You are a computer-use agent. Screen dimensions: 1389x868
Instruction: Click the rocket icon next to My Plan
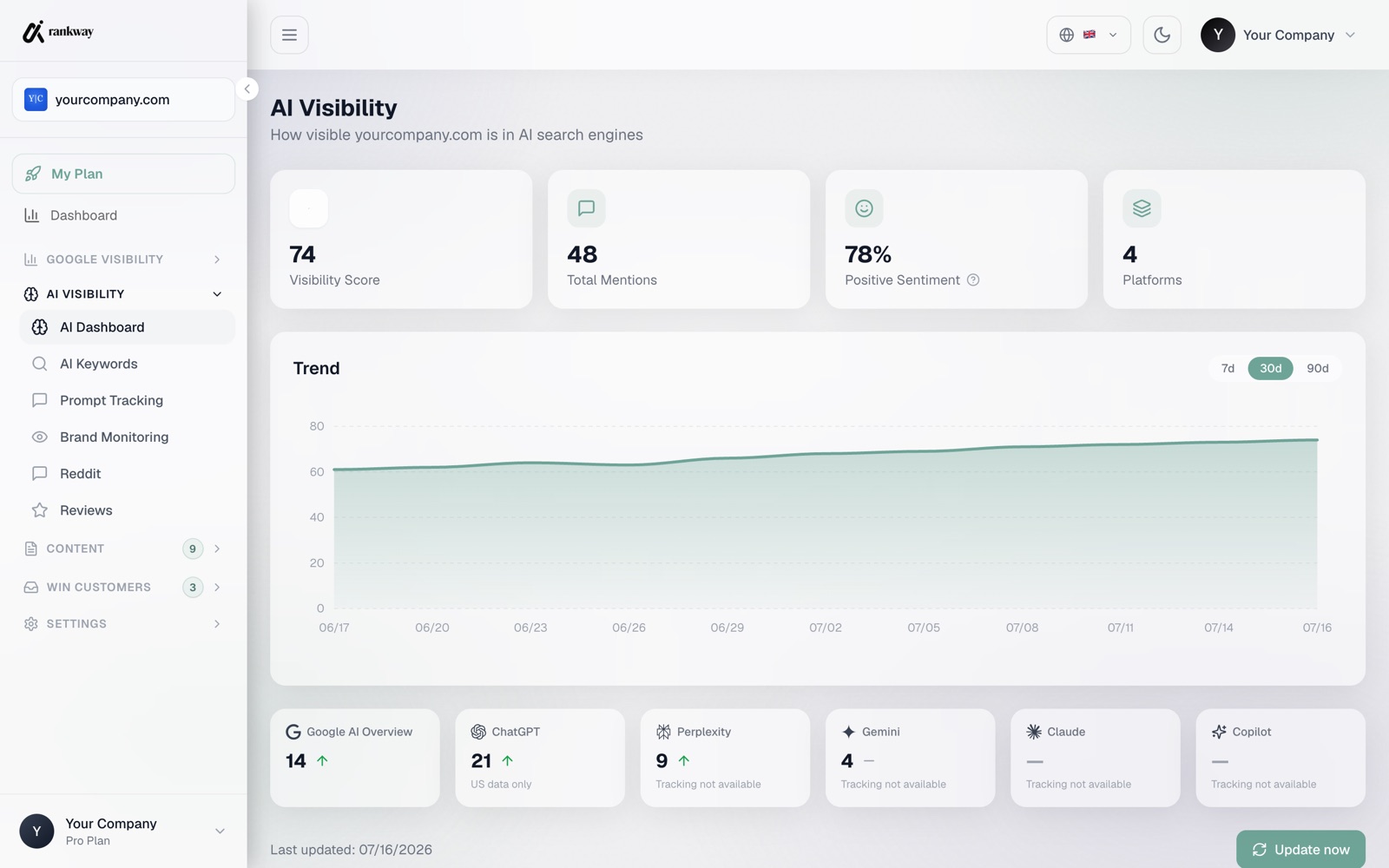tap(33, 174)
